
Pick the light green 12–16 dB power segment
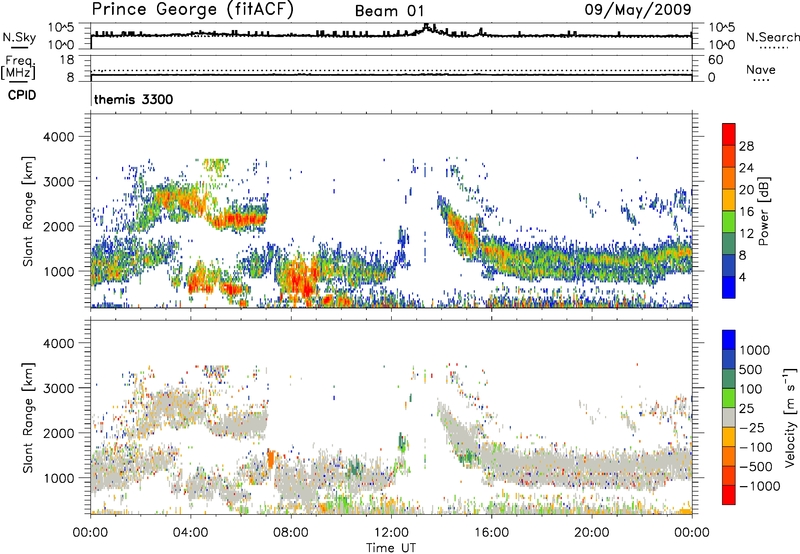[729, 222]
